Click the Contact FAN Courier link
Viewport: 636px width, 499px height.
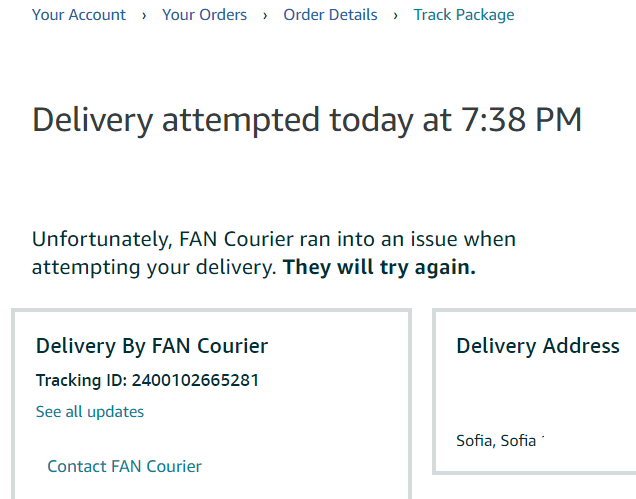(124, 466)
